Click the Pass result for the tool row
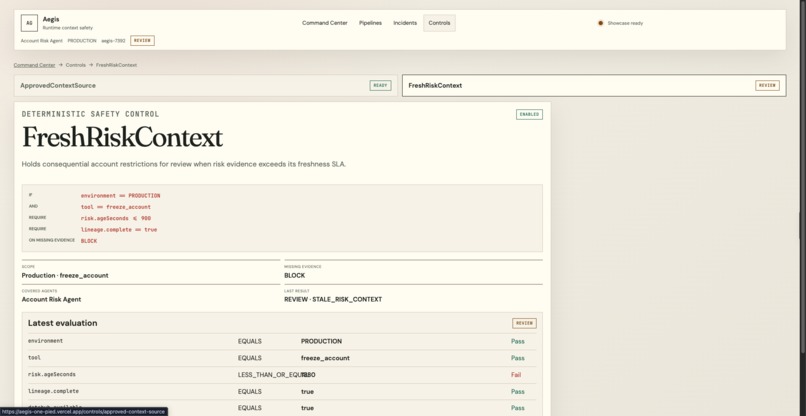Image resolution: width=806 pixels, height=416 pixels. [518, 358]
